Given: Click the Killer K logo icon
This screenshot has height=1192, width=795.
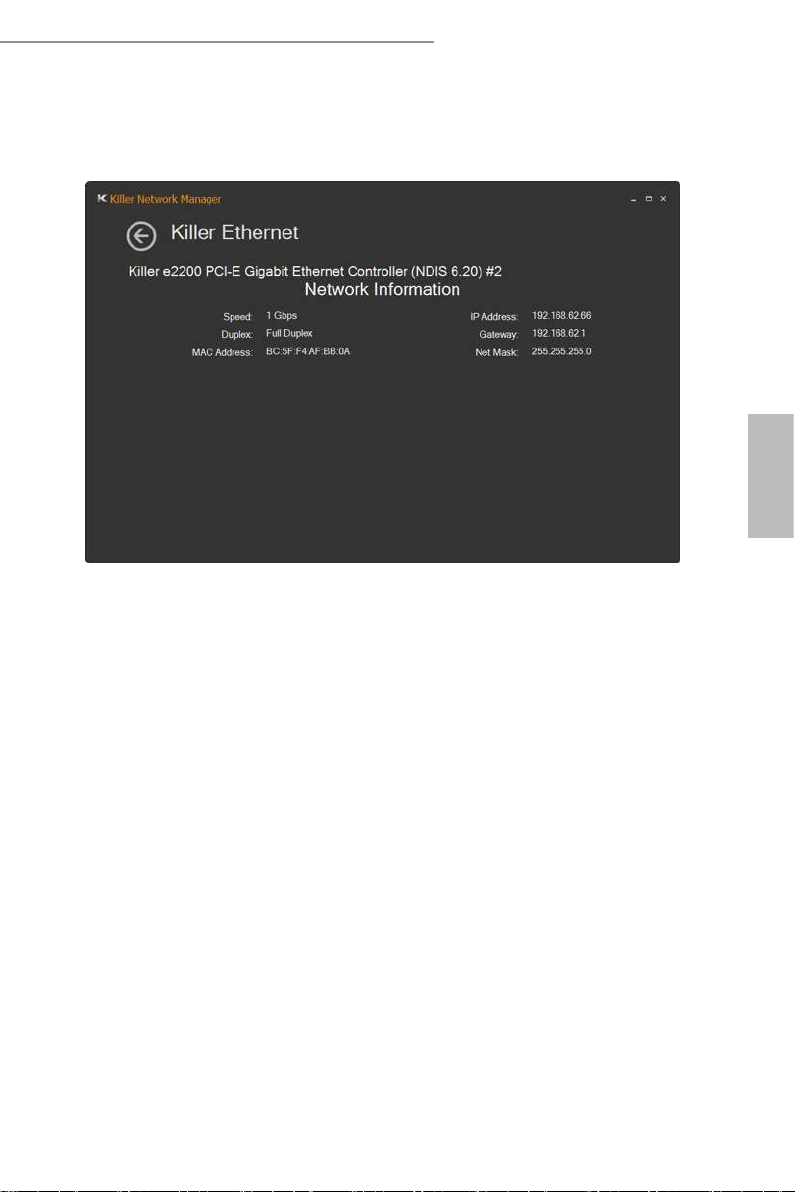Looking at the screenshot, I should coord(102,198).
